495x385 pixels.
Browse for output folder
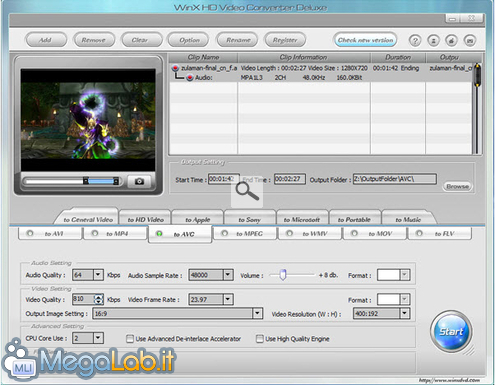[x=457, y=186]
